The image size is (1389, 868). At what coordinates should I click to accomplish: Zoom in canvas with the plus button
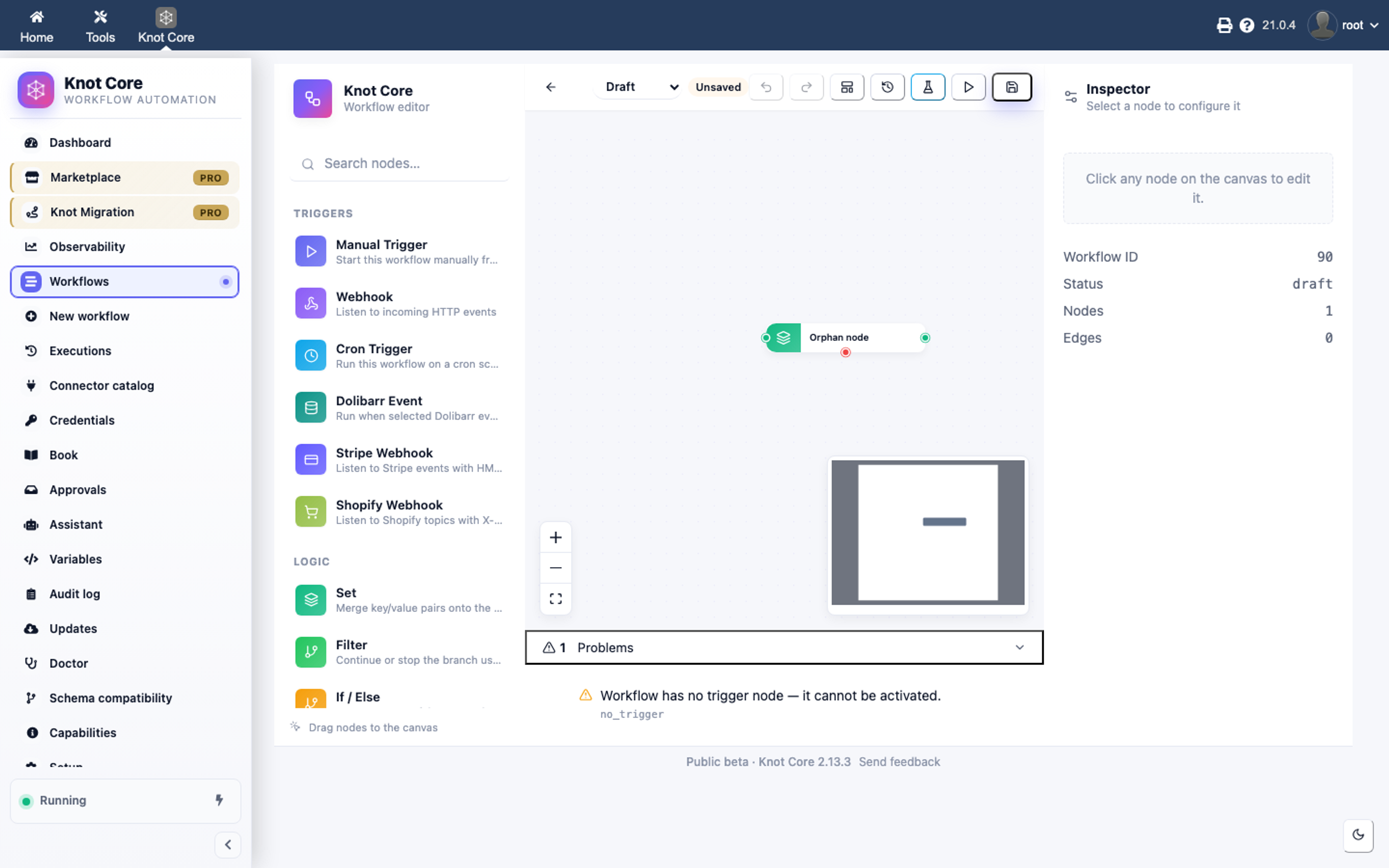tap(555, 537)
